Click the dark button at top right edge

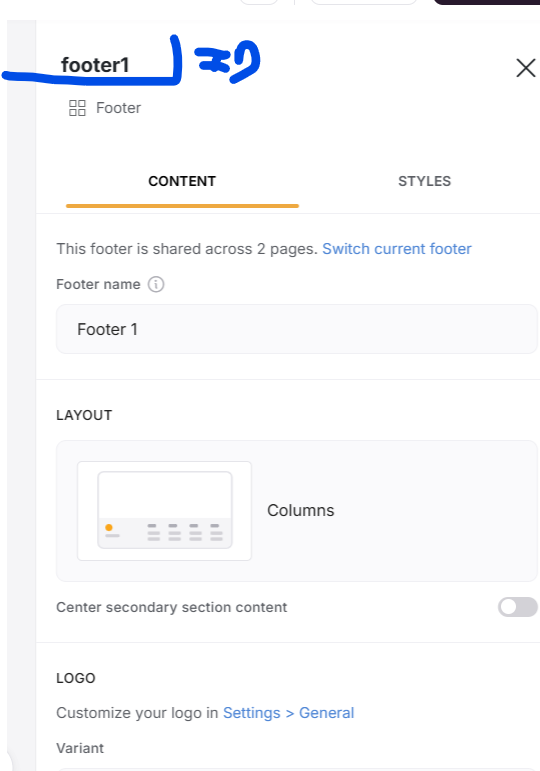[487, 2]
